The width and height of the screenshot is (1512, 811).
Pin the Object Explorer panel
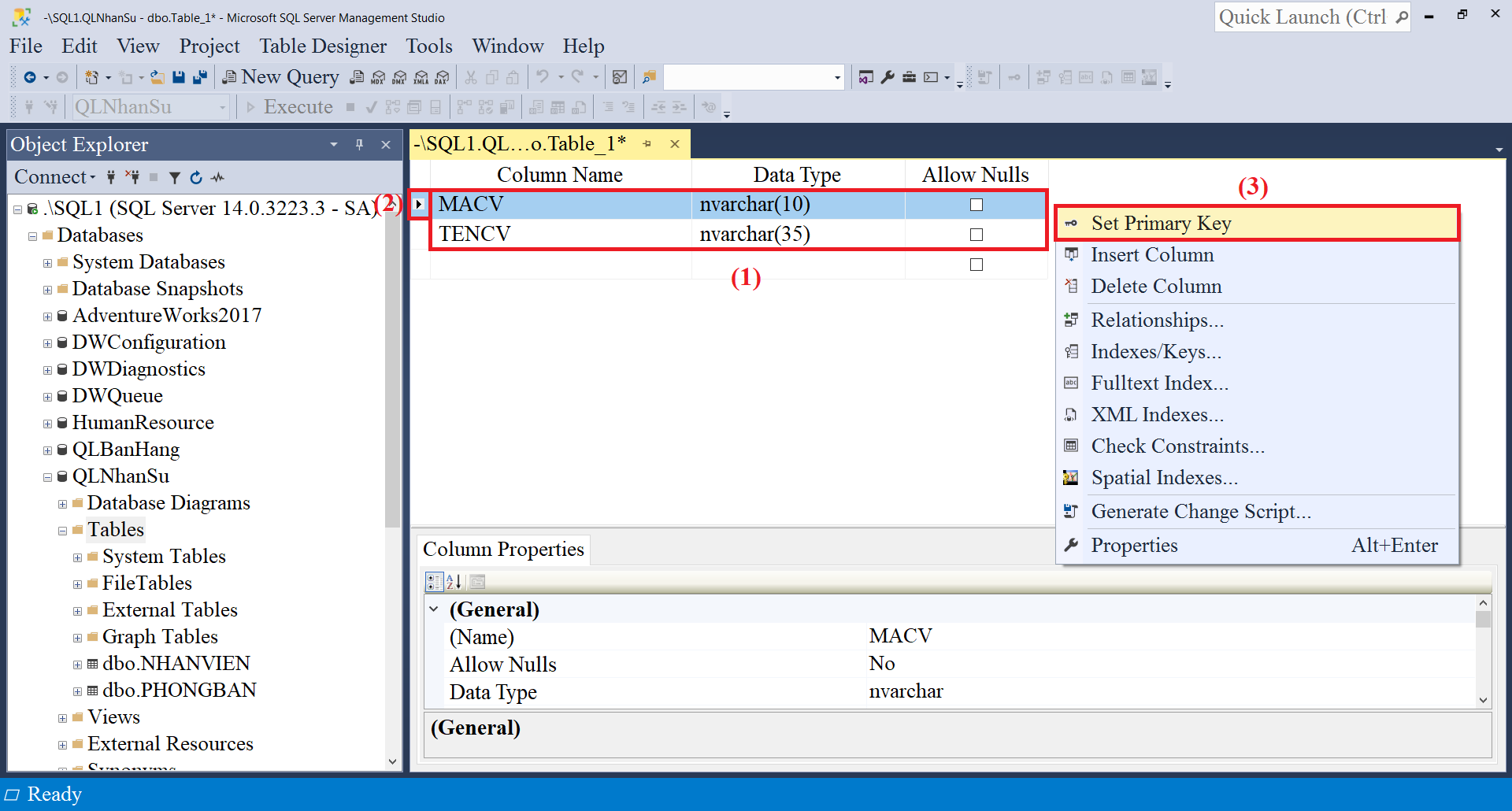[359, 145]
